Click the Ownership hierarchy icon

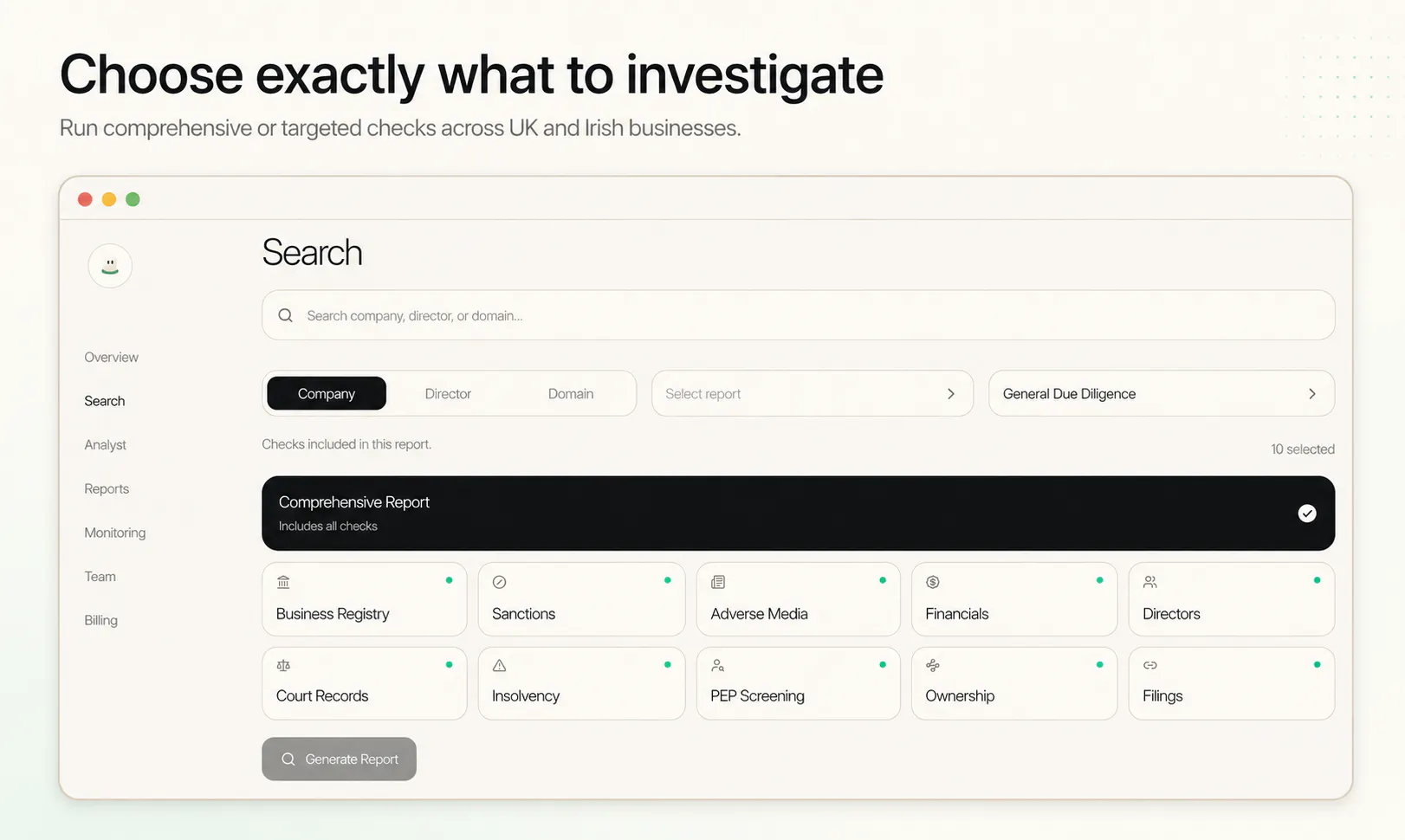[933, 665]
